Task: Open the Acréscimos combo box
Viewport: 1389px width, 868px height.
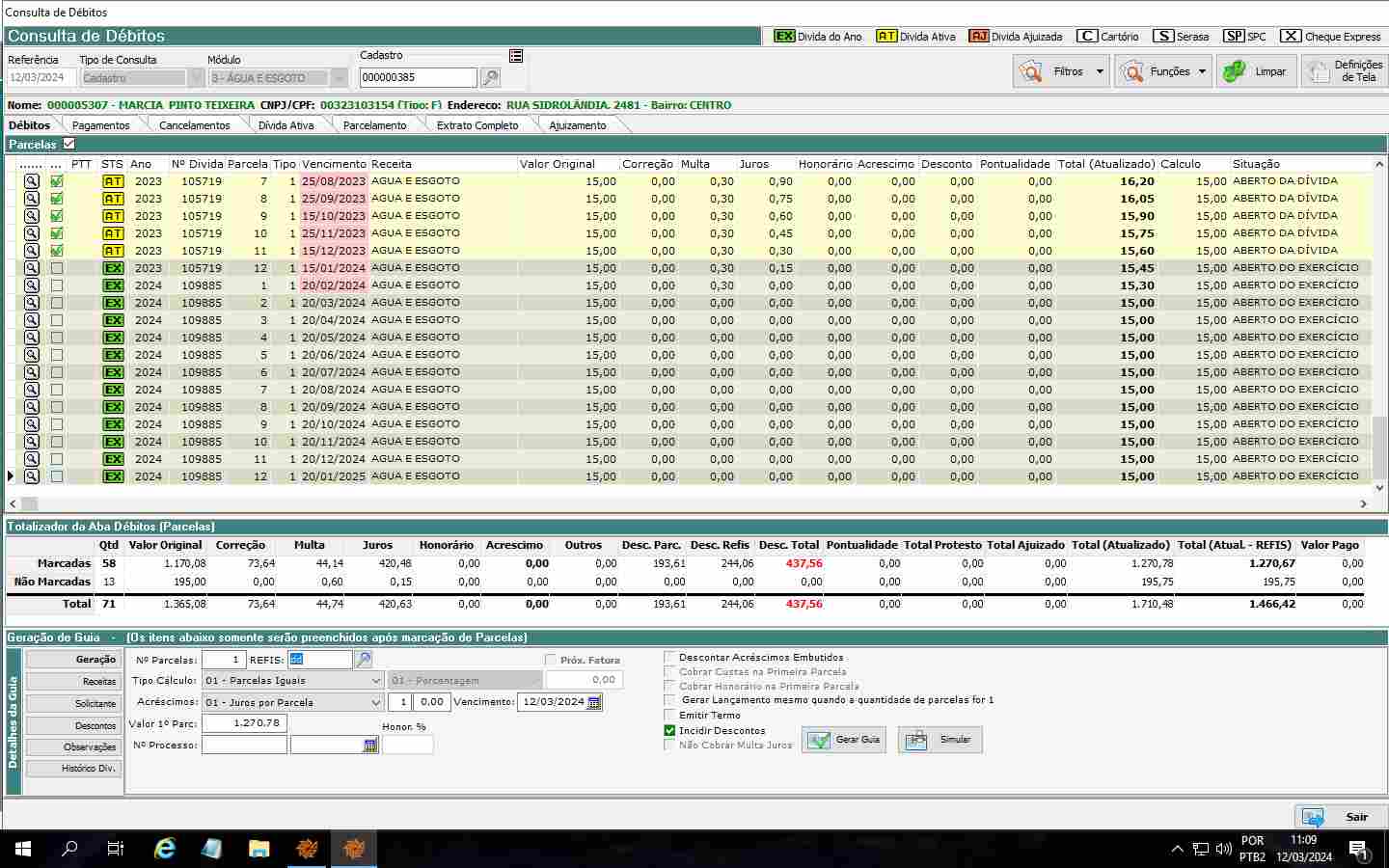Action: point(376,702)
